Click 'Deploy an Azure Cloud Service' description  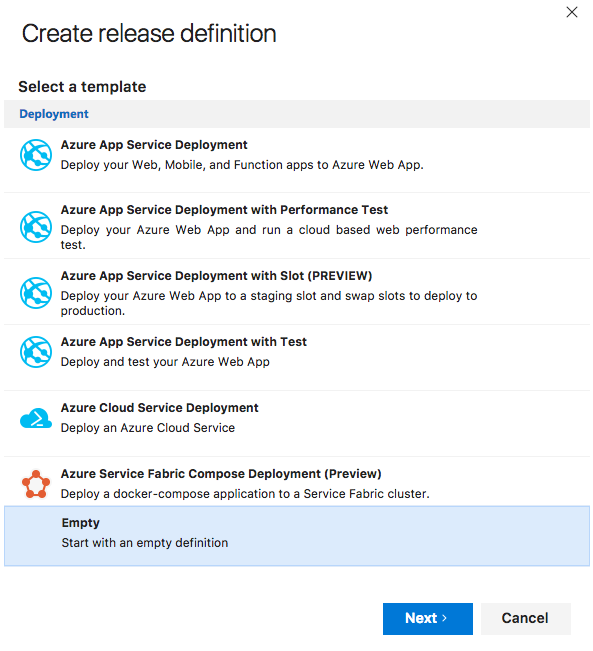pos(148,428)
